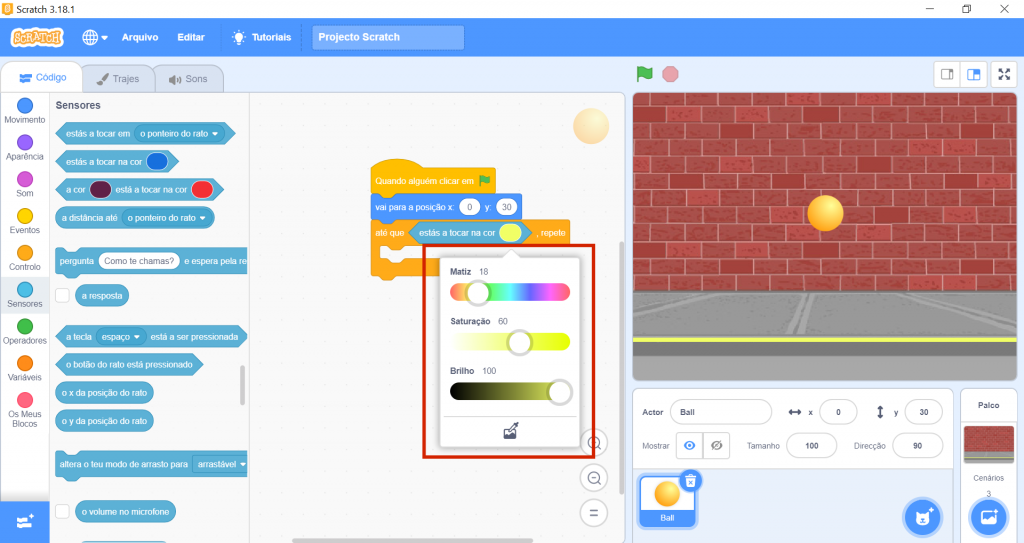This screenshot has height=543, width=1024.
Task: Click the Matiz hue slider handle
Action: click(478, 293)
